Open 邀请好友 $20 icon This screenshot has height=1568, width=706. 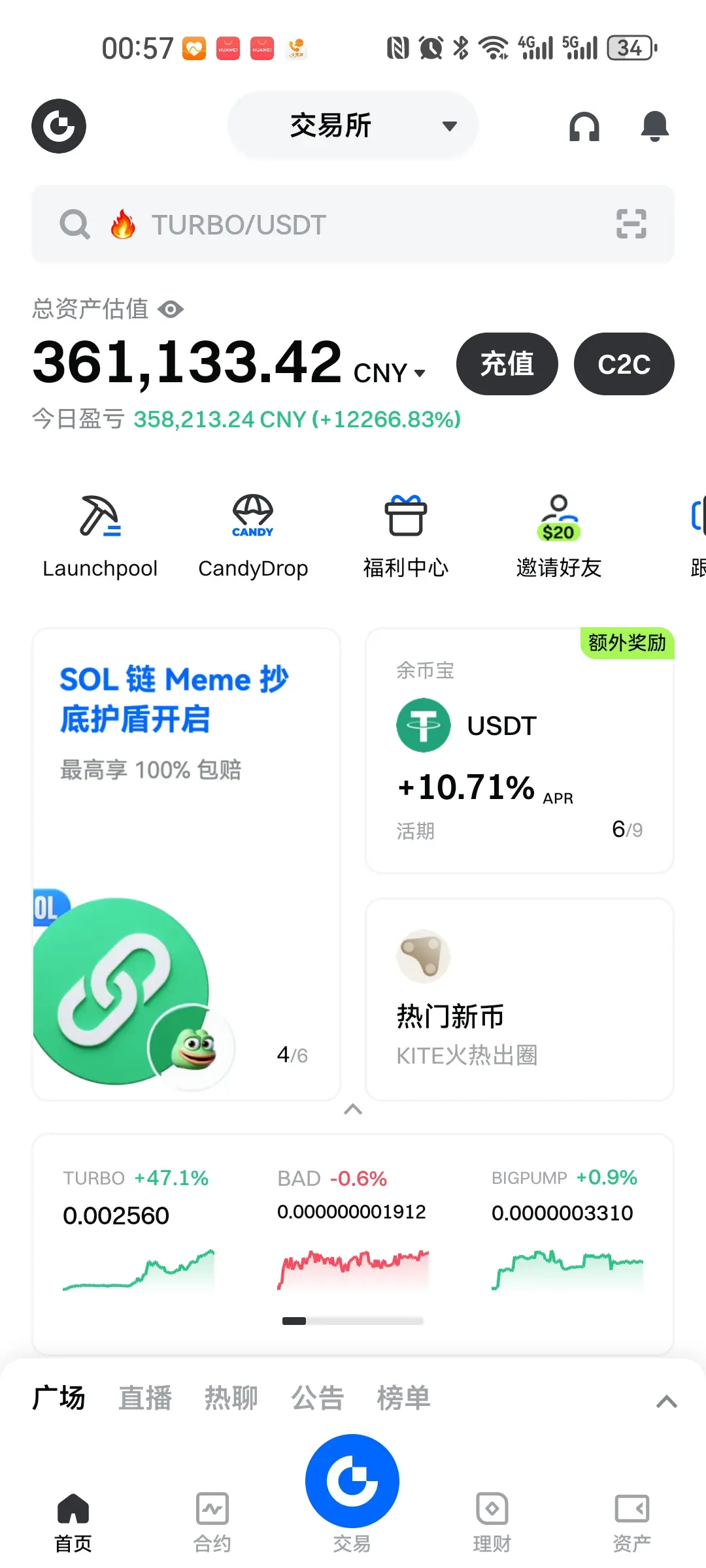(x=558, y=518)
